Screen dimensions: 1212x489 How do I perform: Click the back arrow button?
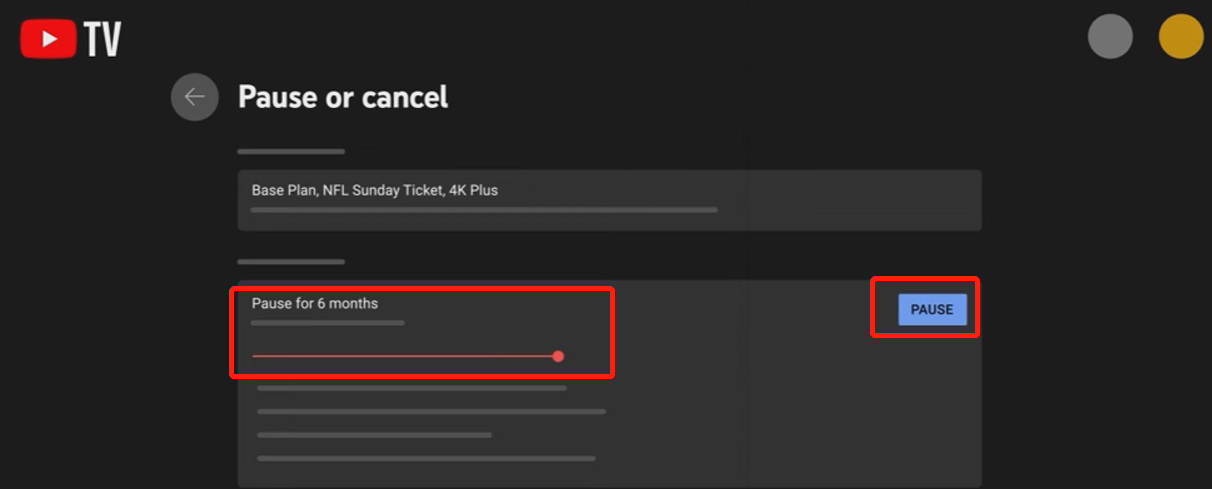[x=194, y=97]
